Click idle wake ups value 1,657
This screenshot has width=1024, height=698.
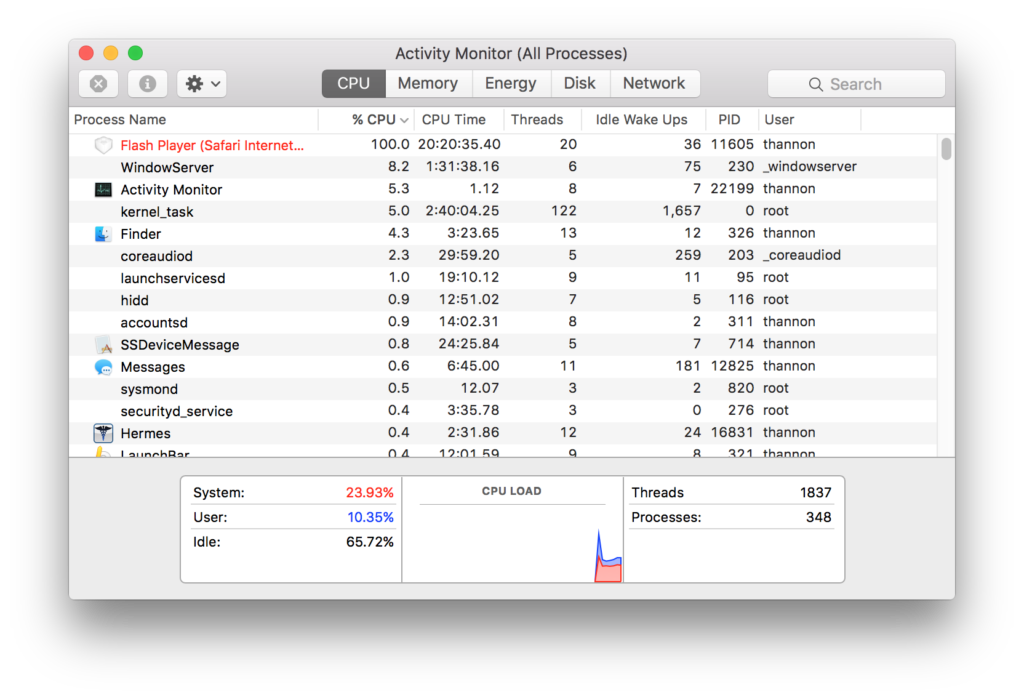pos(681,211)
